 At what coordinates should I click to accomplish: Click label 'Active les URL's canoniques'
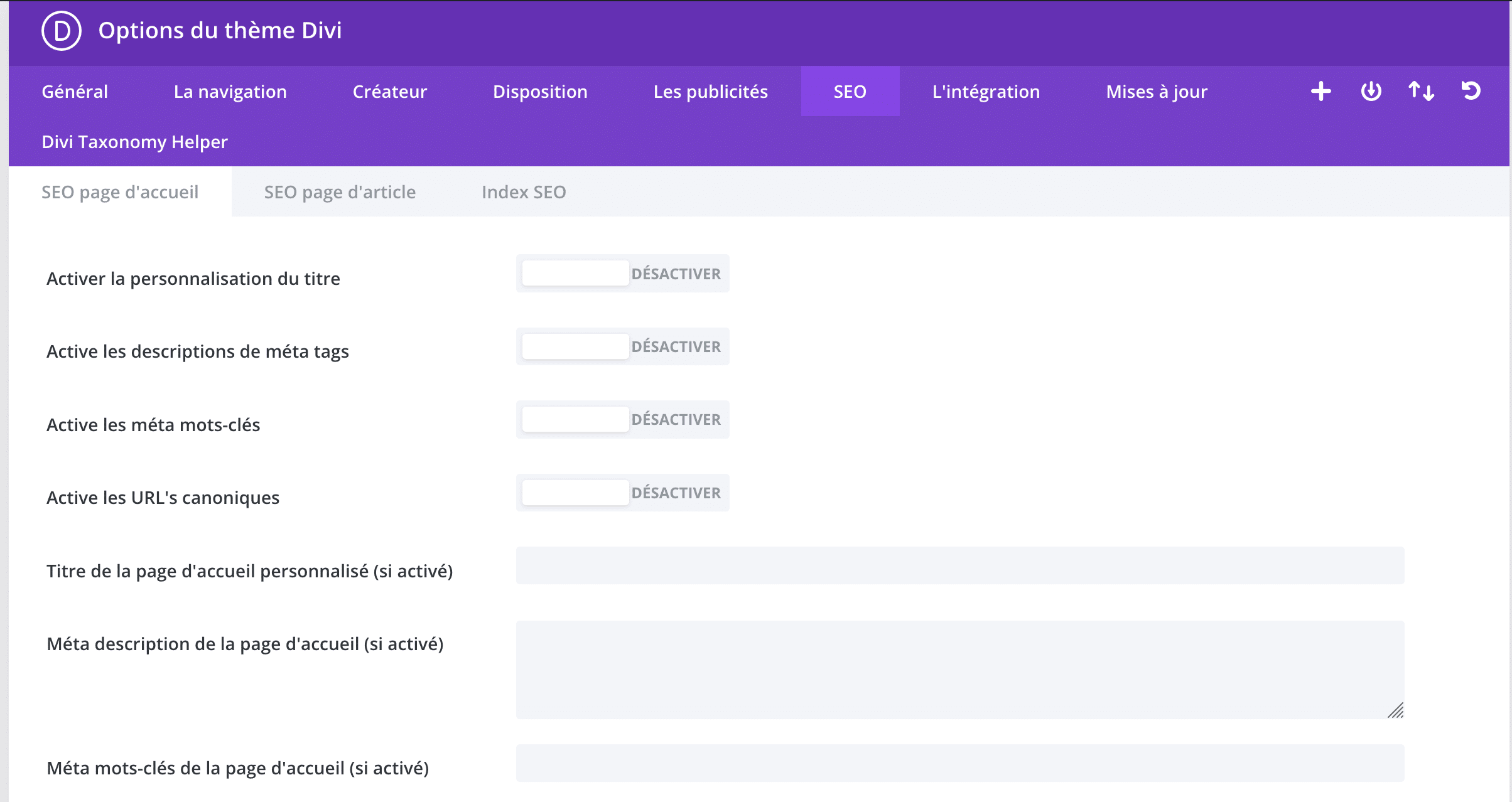point(163,498)
